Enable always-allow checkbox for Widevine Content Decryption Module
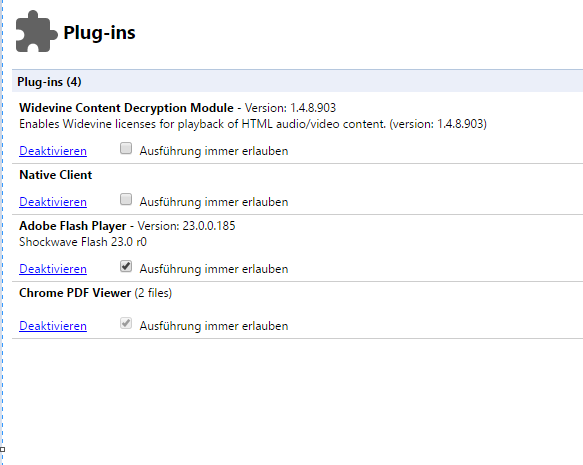 pyautogui.click(x=126, y=148)
